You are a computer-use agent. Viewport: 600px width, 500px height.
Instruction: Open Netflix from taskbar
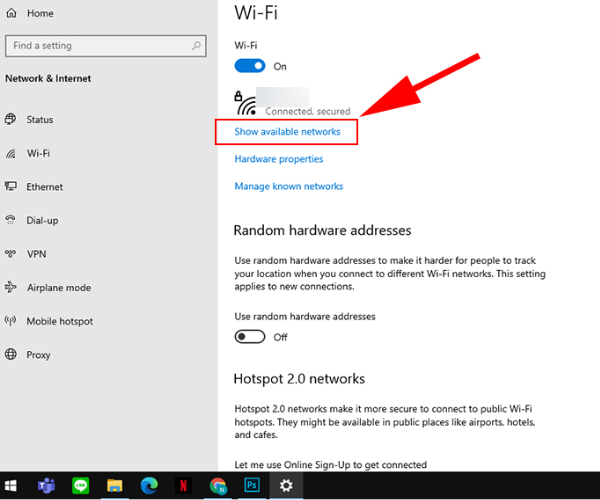pos(183,486)
